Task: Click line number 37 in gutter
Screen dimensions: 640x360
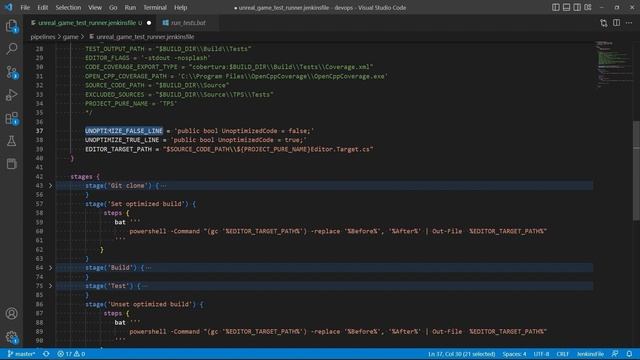Action: click(39, 131)
